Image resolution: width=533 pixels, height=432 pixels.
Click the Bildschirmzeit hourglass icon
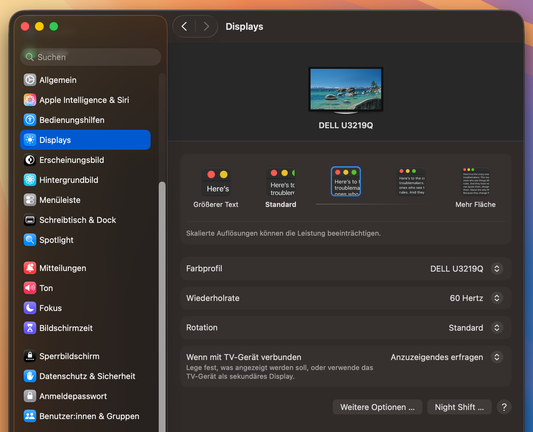(30, 328)
